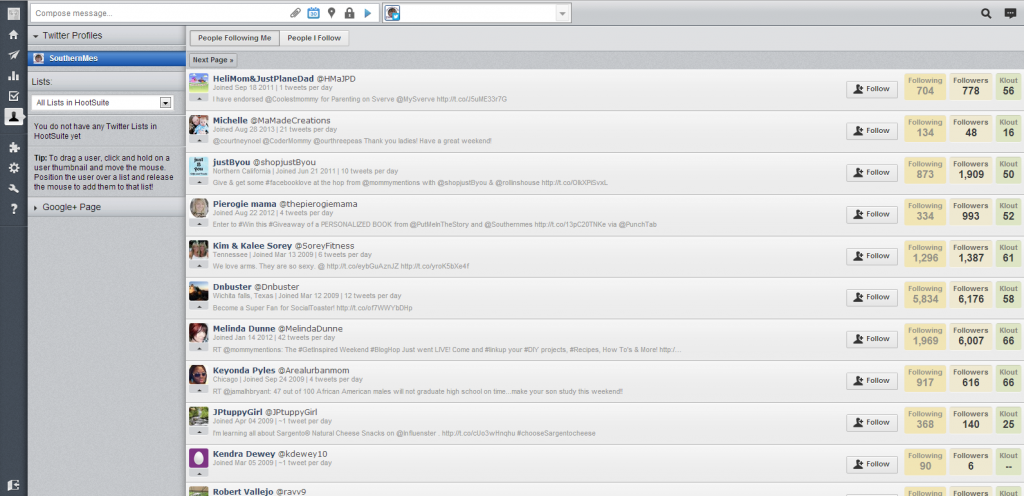
Task: Follow justByou @shopjustByou
Action: click(x=872, y=172)
